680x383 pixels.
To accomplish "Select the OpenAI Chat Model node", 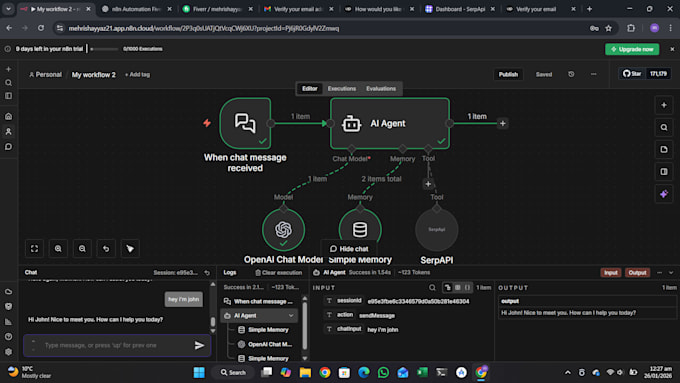I will pos(283,229).
